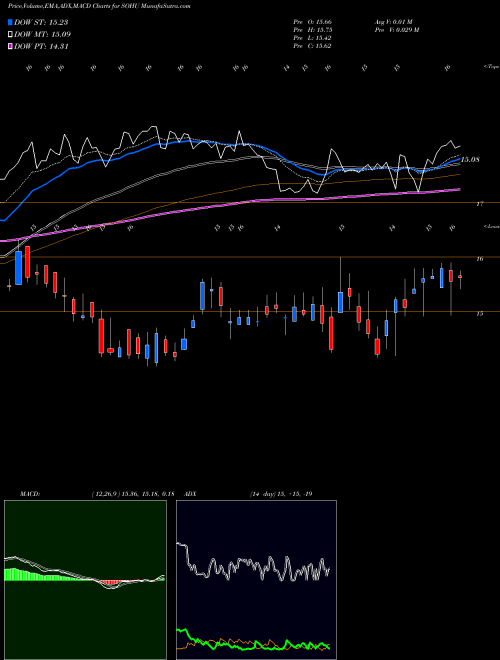Click the 'Pre V: 0.029 M' volume text
This screenshot has height=660, width=500.
tap(396, 30)
